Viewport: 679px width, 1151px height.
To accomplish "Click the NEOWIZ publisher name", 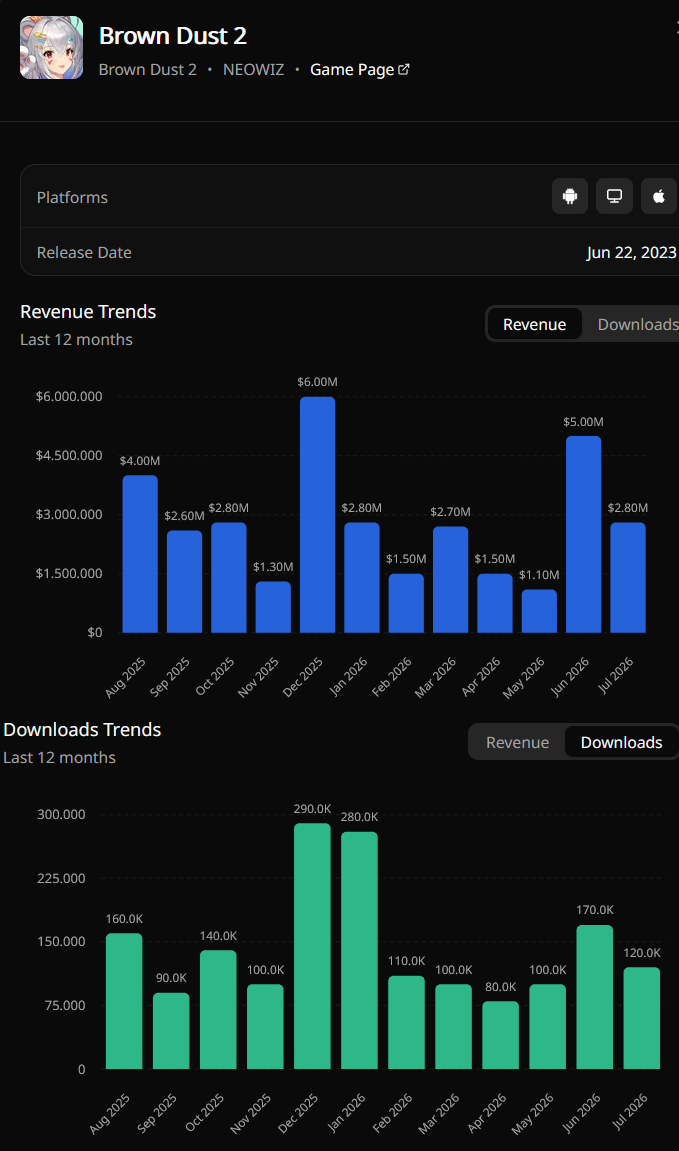I will pos(253,70).
